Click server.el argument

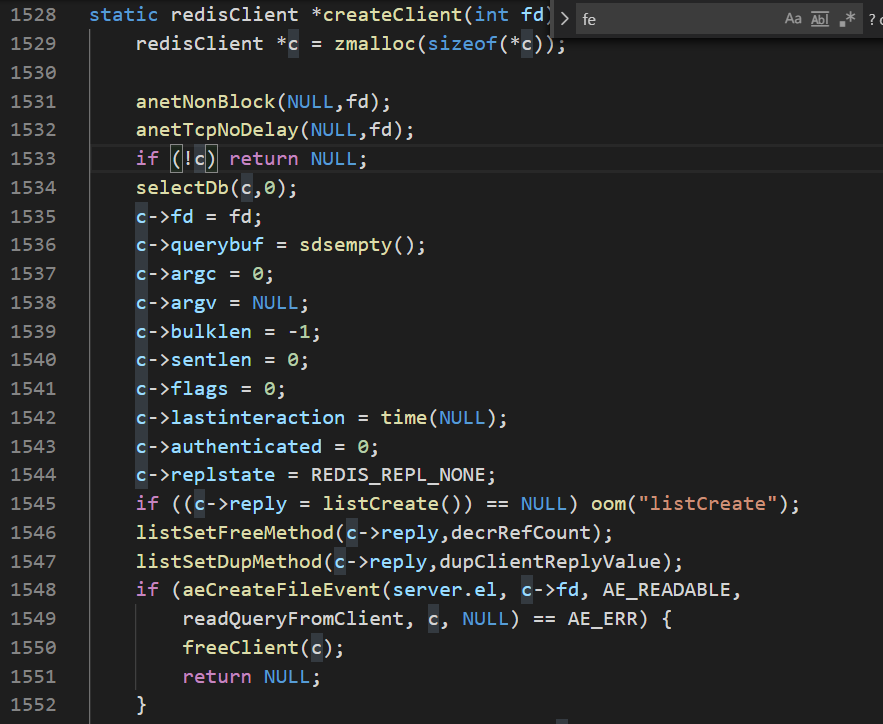[x=445, y=589]
